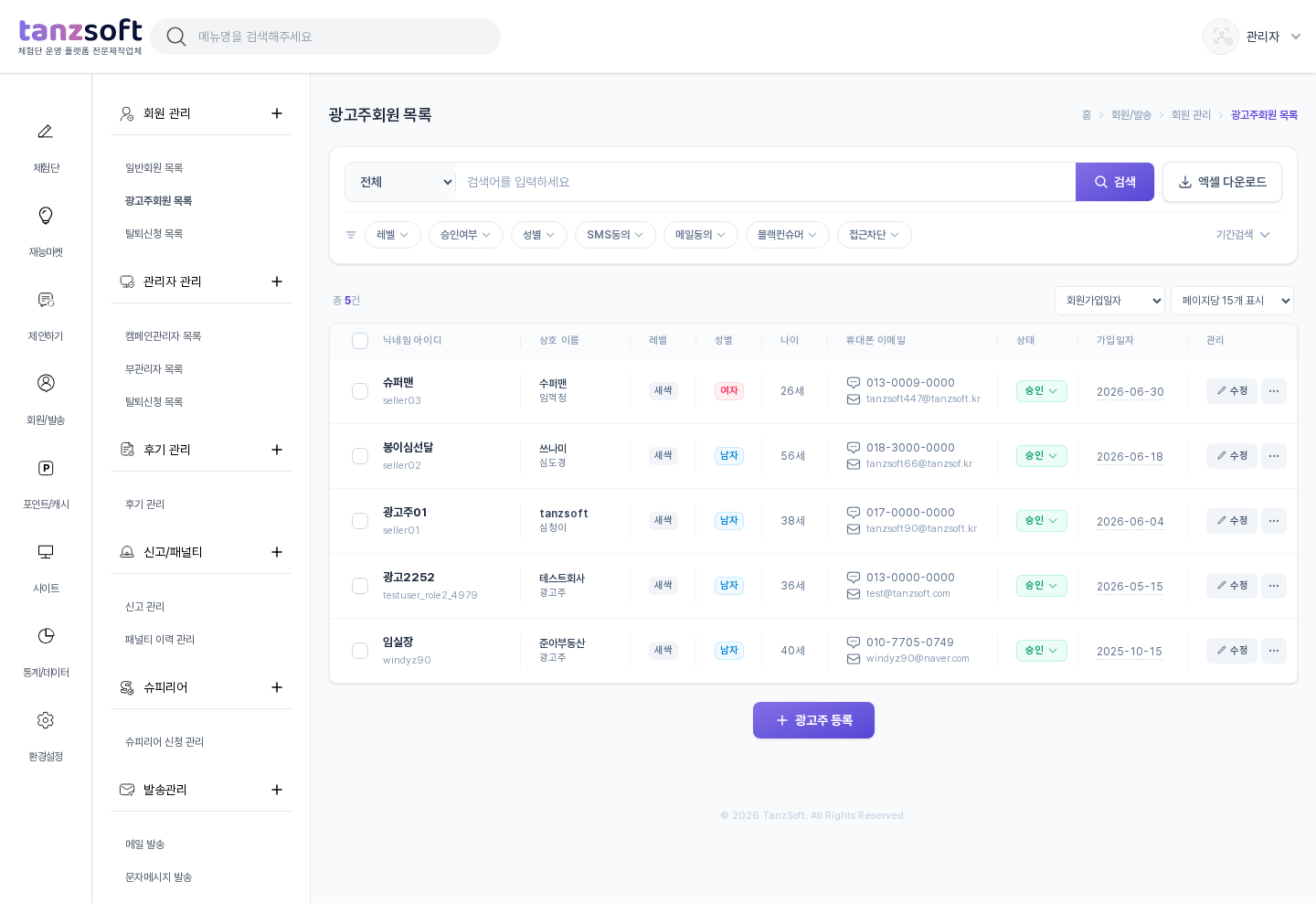Open more options for 광고2252 row
This screenshot has width=1316, height=903.
(x=1274, y=586)
